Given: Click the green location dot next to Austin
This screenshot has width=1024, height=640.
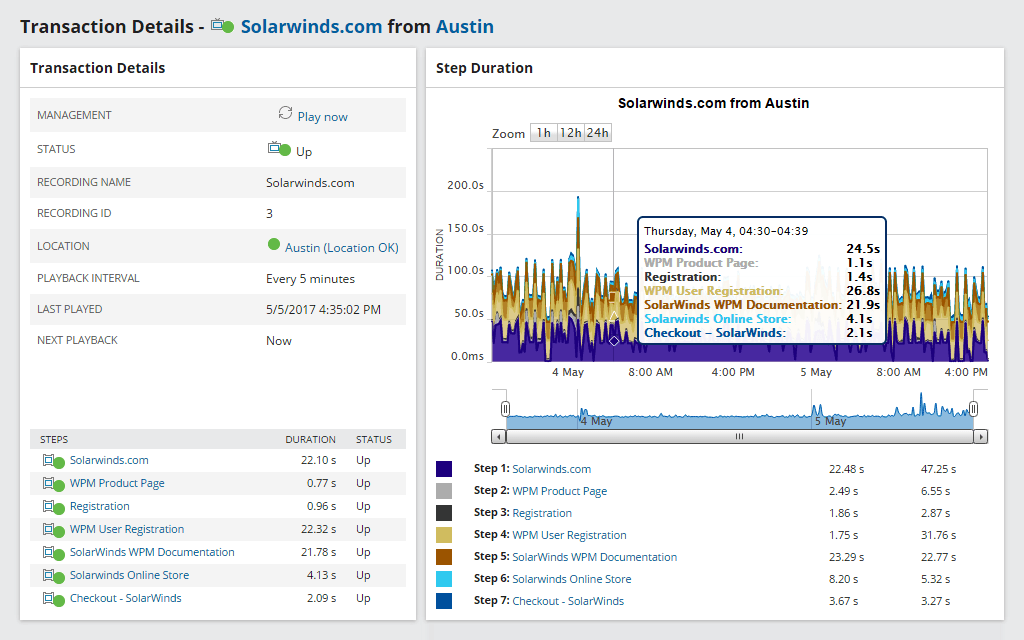Looking at the screenshot, I should [x=275, y=245].
